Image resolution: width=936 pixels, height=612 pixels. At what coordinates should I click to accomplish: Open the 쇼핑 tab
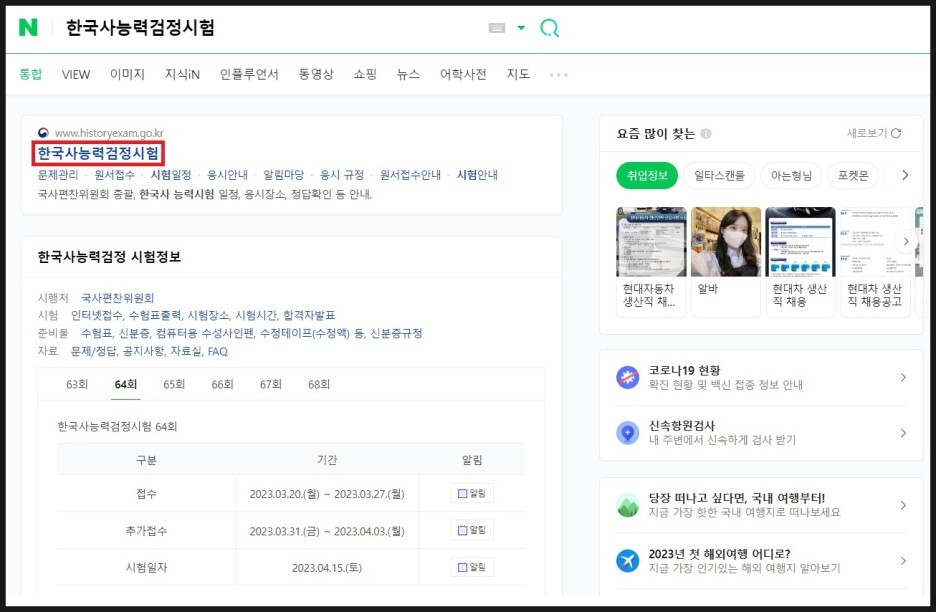[365, 74]
